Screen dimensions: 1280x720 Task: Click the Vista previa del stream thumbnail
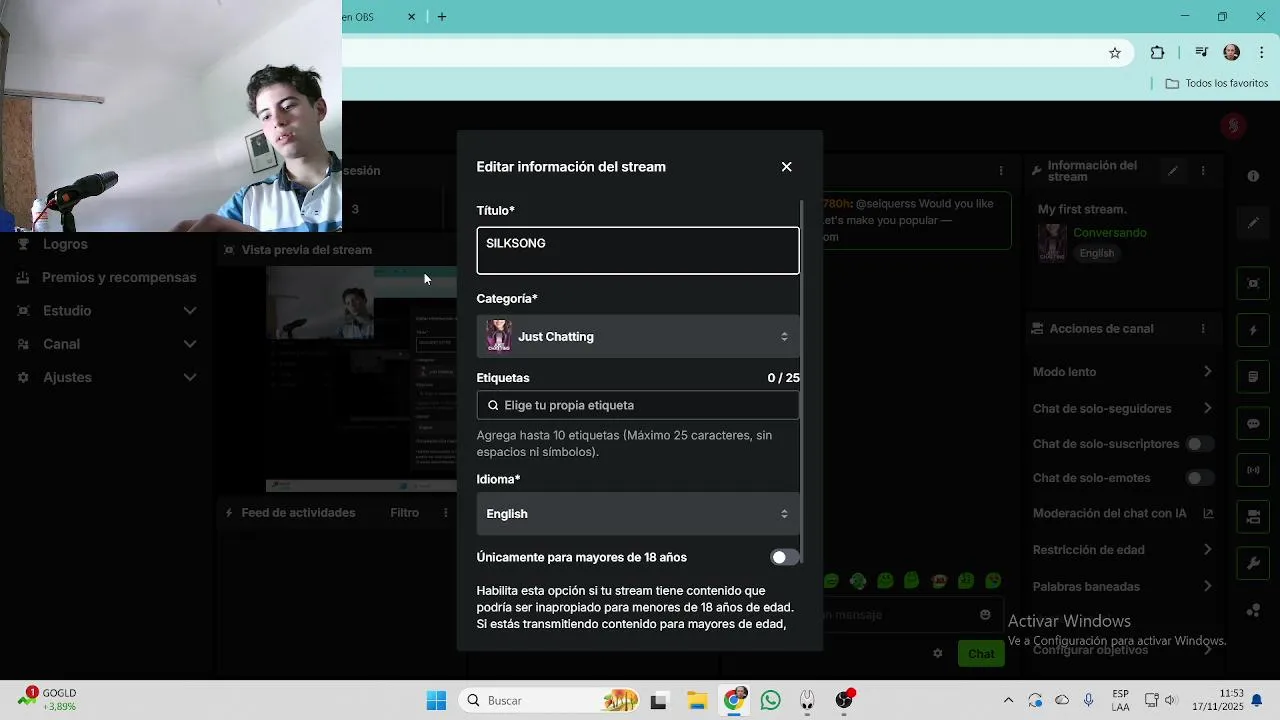[x=362, y=379]
